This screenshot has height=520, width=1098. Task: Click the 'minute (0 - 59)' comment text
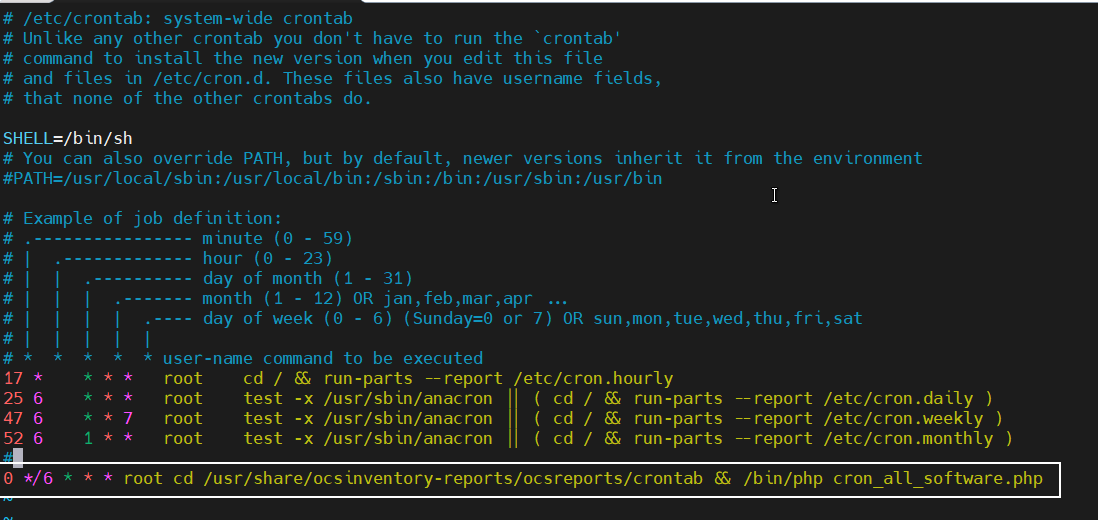(x=278, y=239)
